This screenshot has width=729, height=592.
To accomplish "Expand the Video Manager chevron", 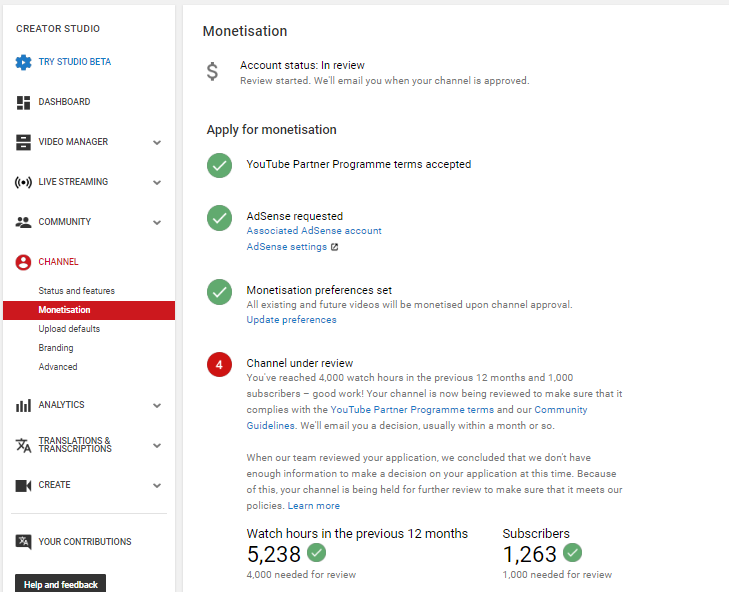I will 157,142.
